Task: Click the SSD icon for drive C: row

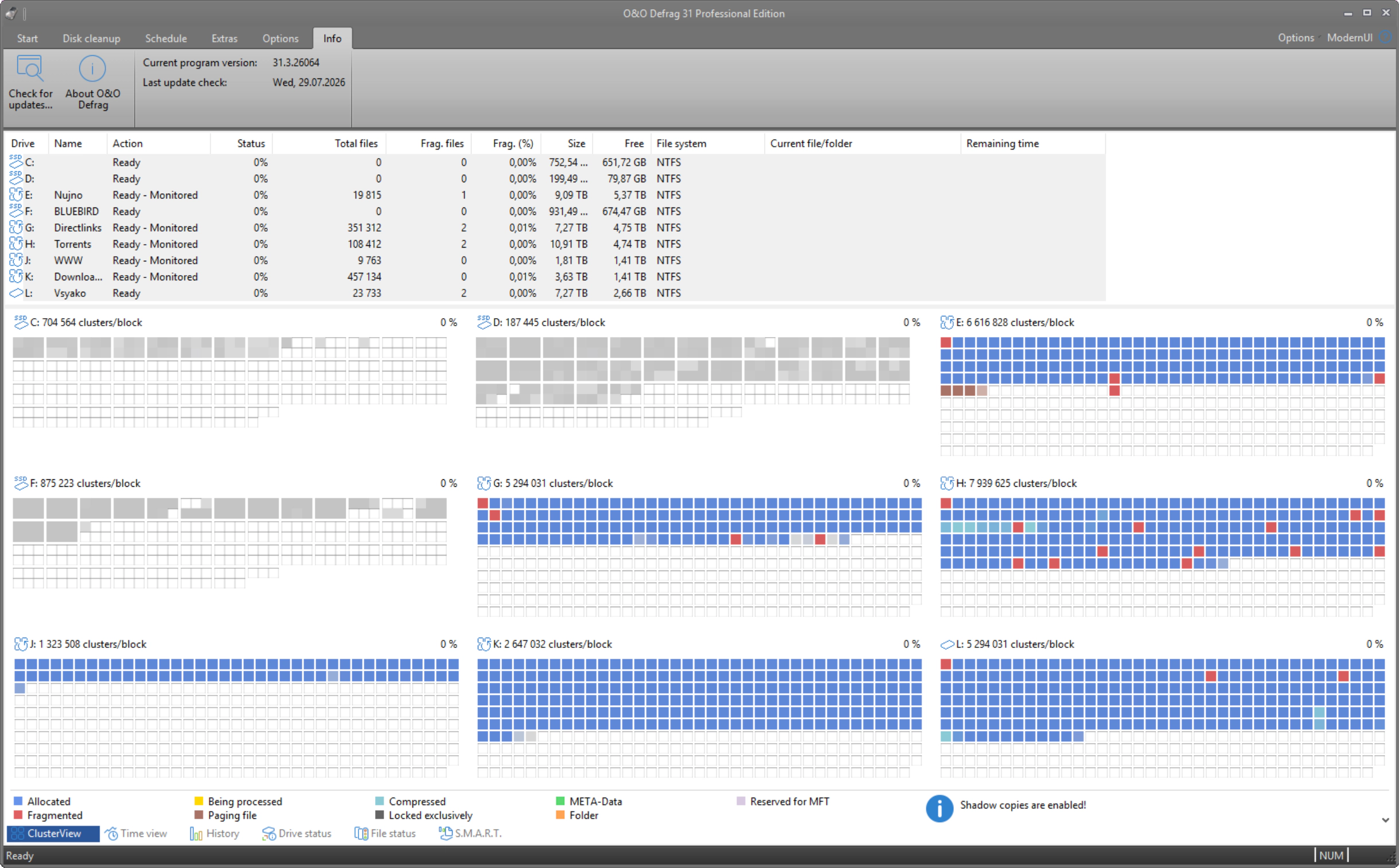Action: pyautogui.click(x=16, y=162)
